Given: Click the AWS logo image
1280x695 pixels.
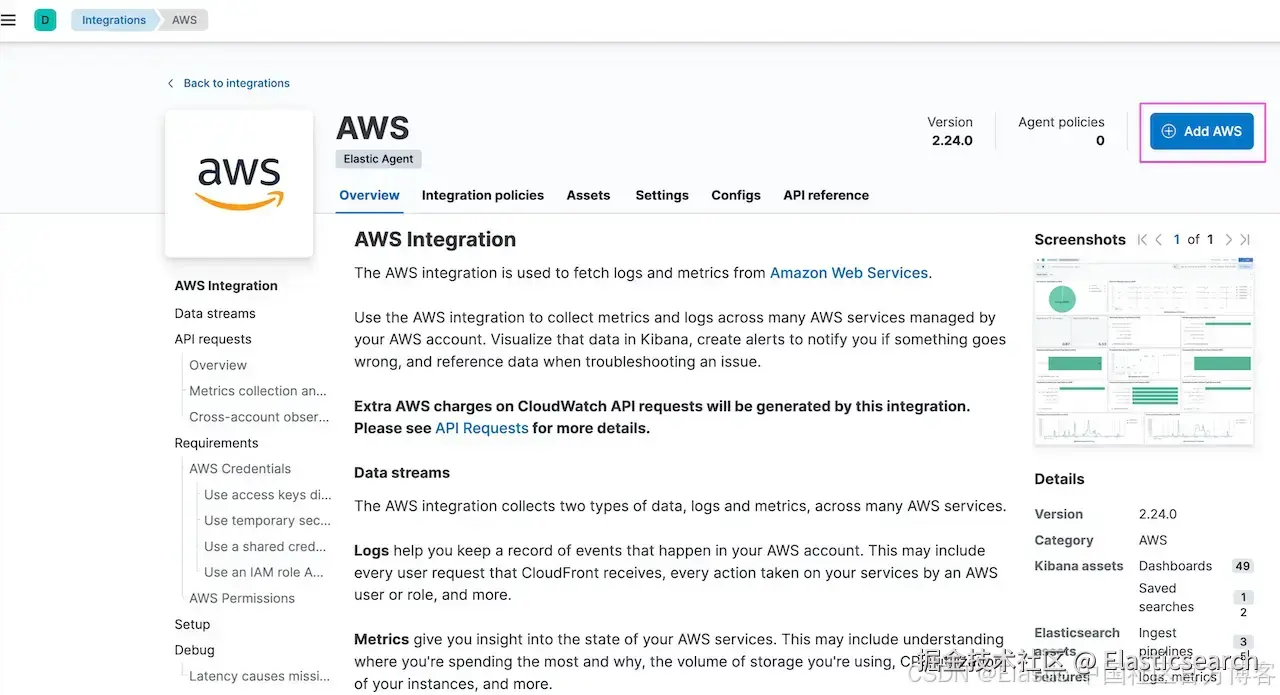Looking at the screenshot, I should coord(240,183).
